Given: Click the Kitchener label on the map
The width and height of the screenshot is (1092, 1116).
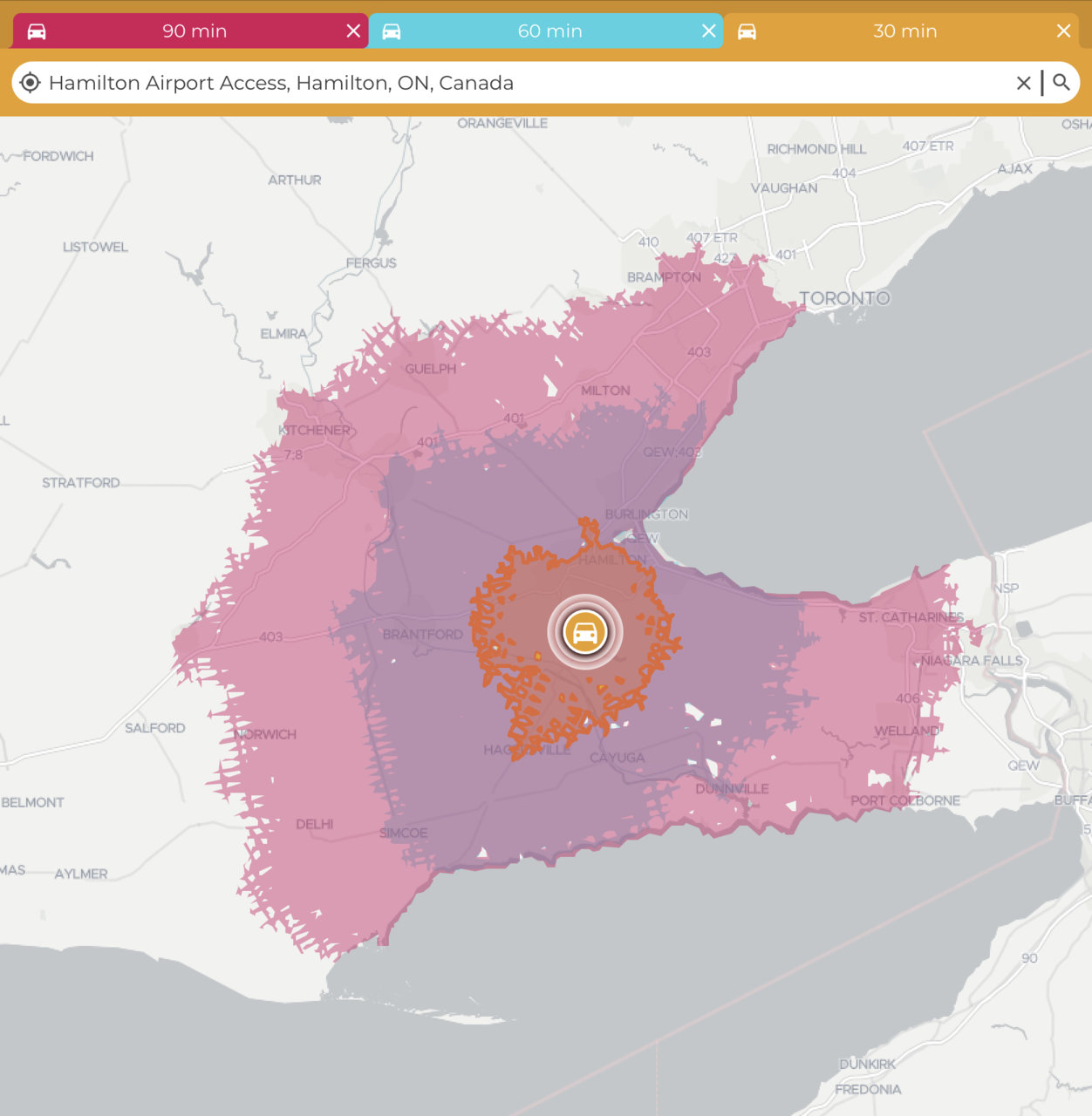Looking at the screenshot, I should point(314,430).
